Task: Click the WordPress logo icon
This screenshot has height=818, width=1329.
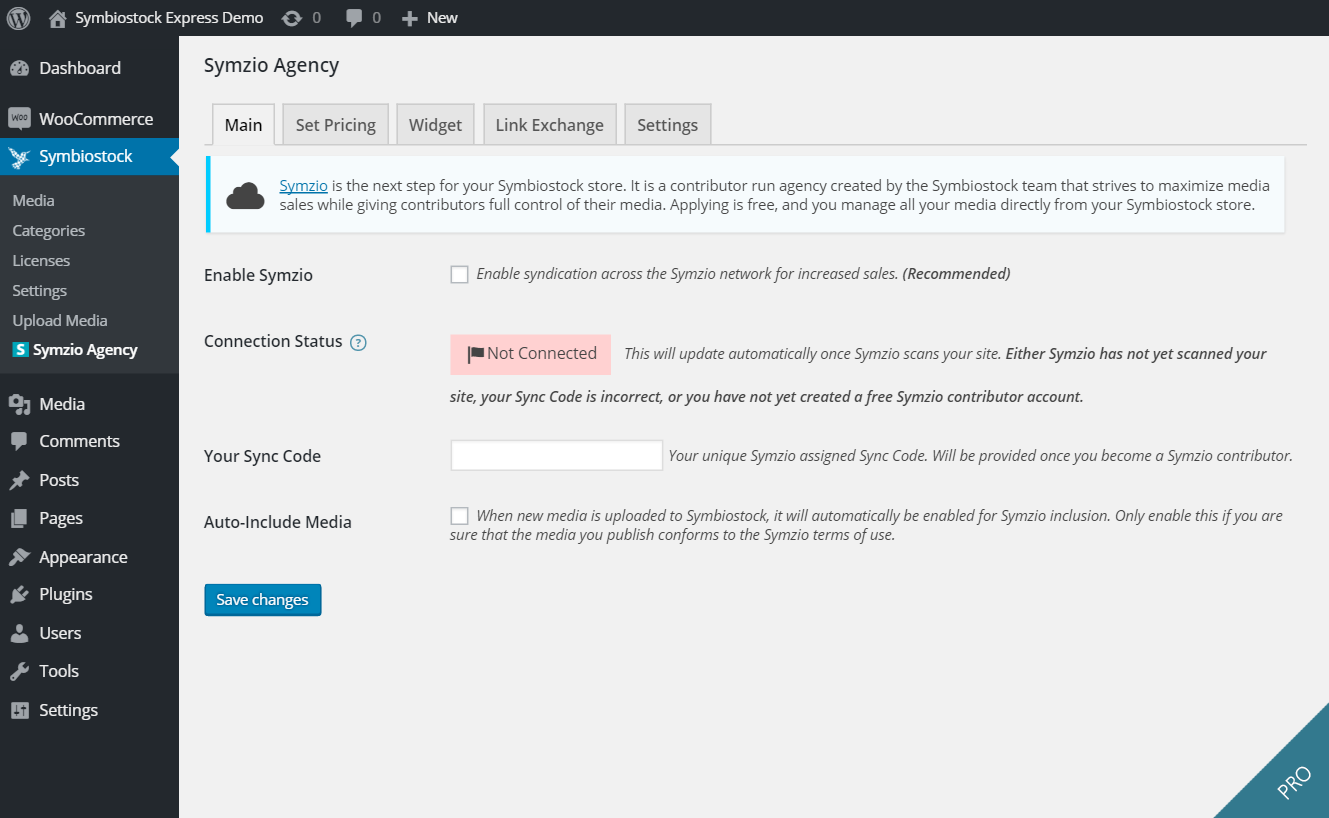Action: tap(19, 18)
